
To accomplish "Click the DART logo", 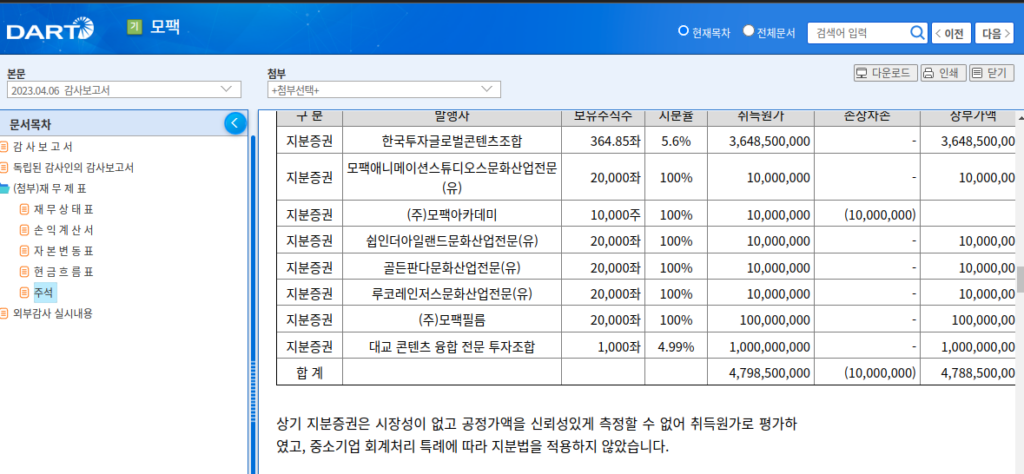I will click(x=50, y=29).
